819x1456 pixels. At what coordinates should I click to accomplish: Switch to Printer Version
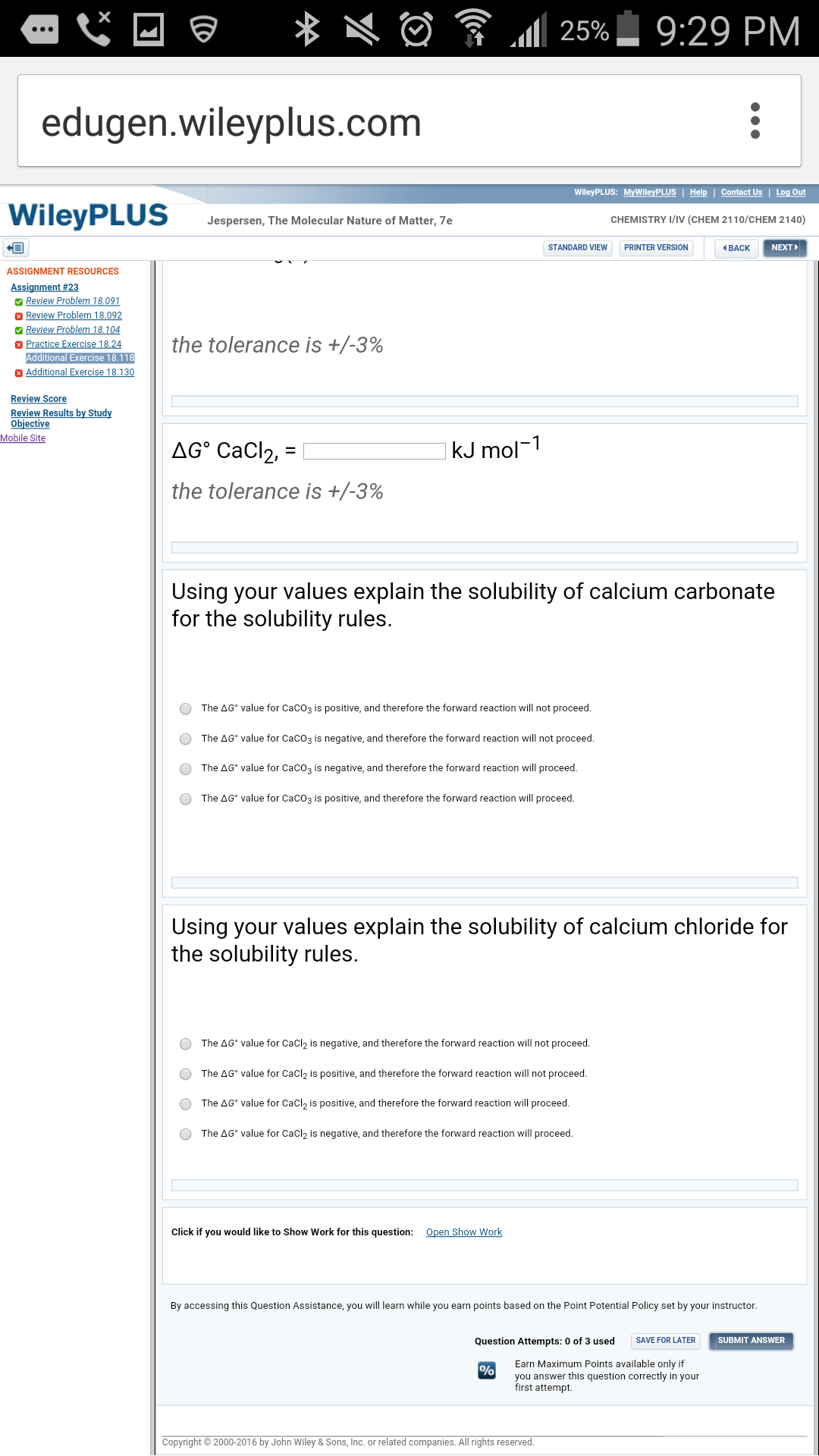[655, 248]
